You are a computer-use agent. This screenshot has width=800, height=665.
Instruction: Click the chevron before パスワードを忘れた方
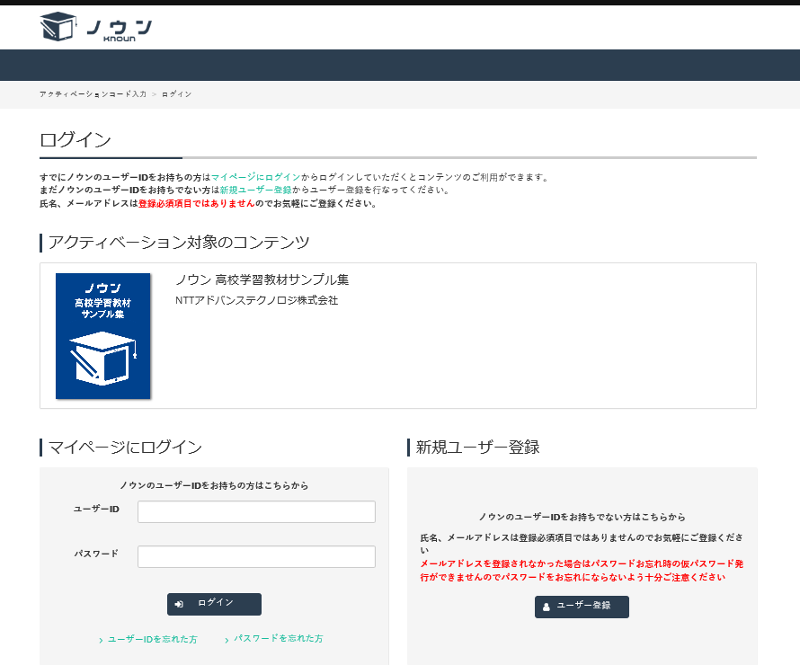click(227, 639)
